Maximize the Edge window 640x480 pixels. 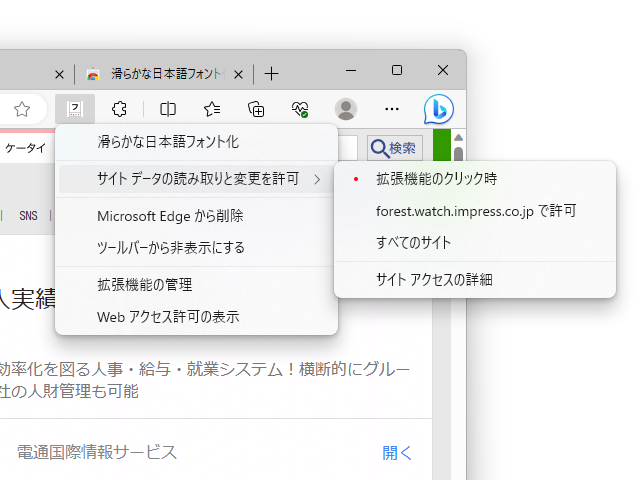[397, 70]
